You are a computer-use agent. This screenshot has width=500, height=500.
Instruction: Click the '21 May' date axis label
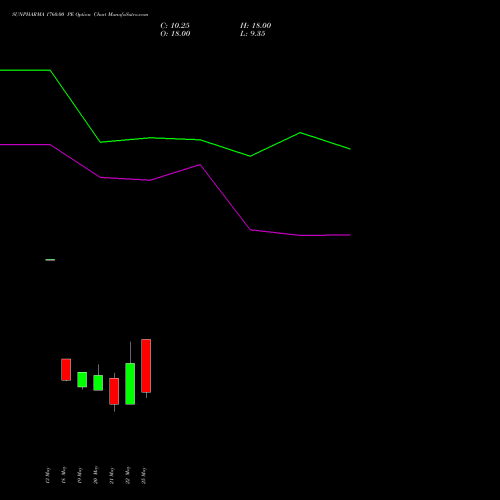(112, 475)
